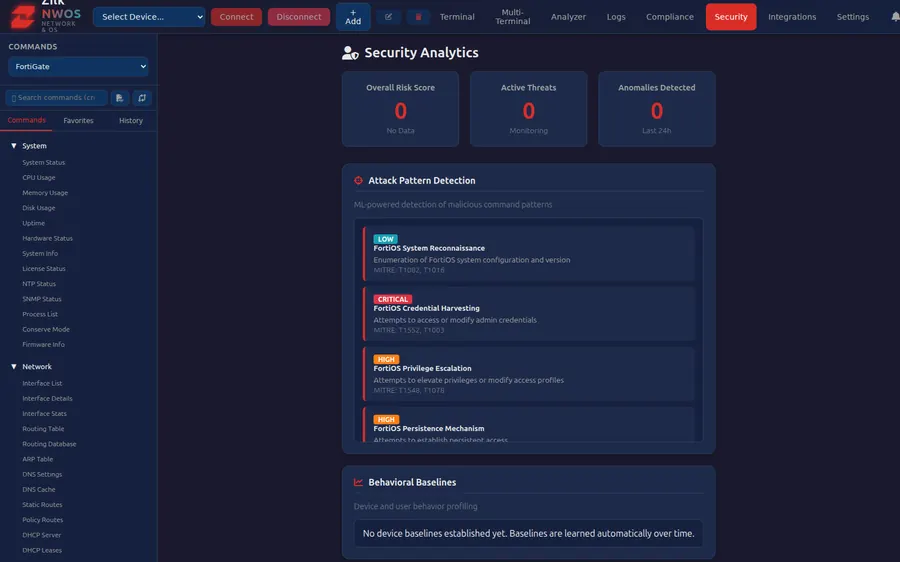Select the Memory Usage command

pyautogui.click(x=45, y=193)
